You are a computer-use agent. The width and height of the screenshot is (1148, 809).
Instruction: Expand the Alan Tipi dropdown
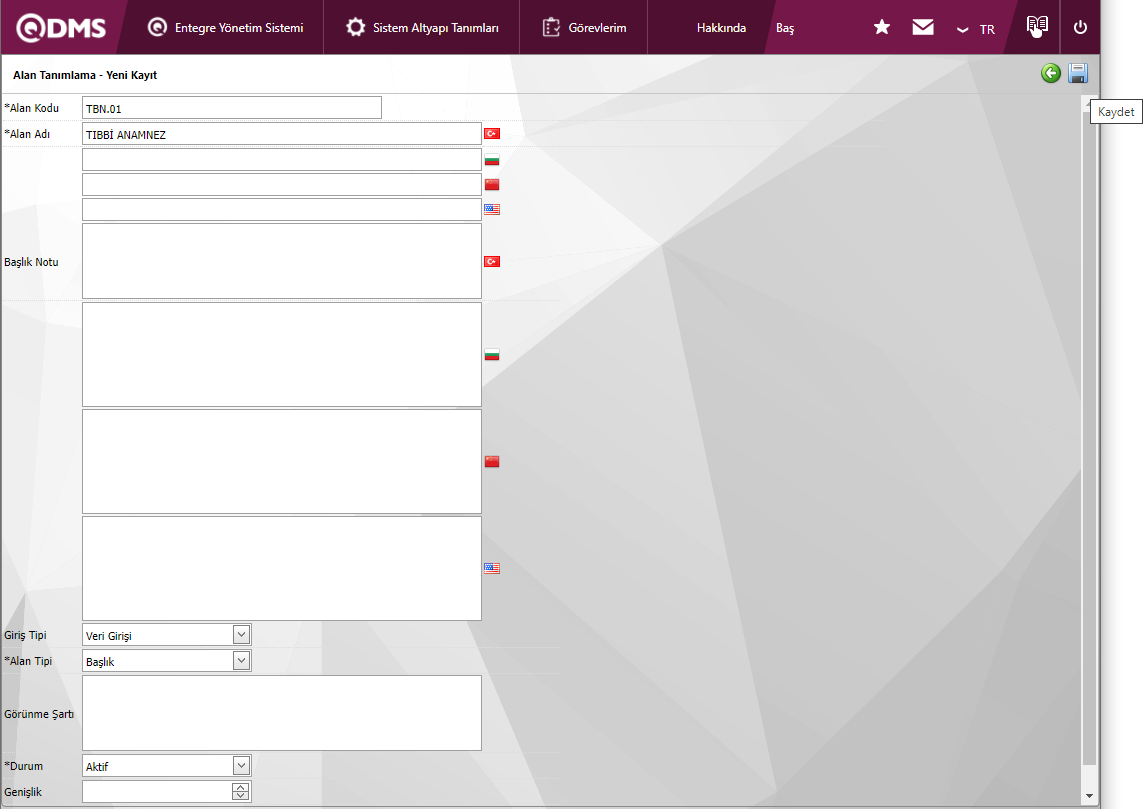[x=241, y=660]
